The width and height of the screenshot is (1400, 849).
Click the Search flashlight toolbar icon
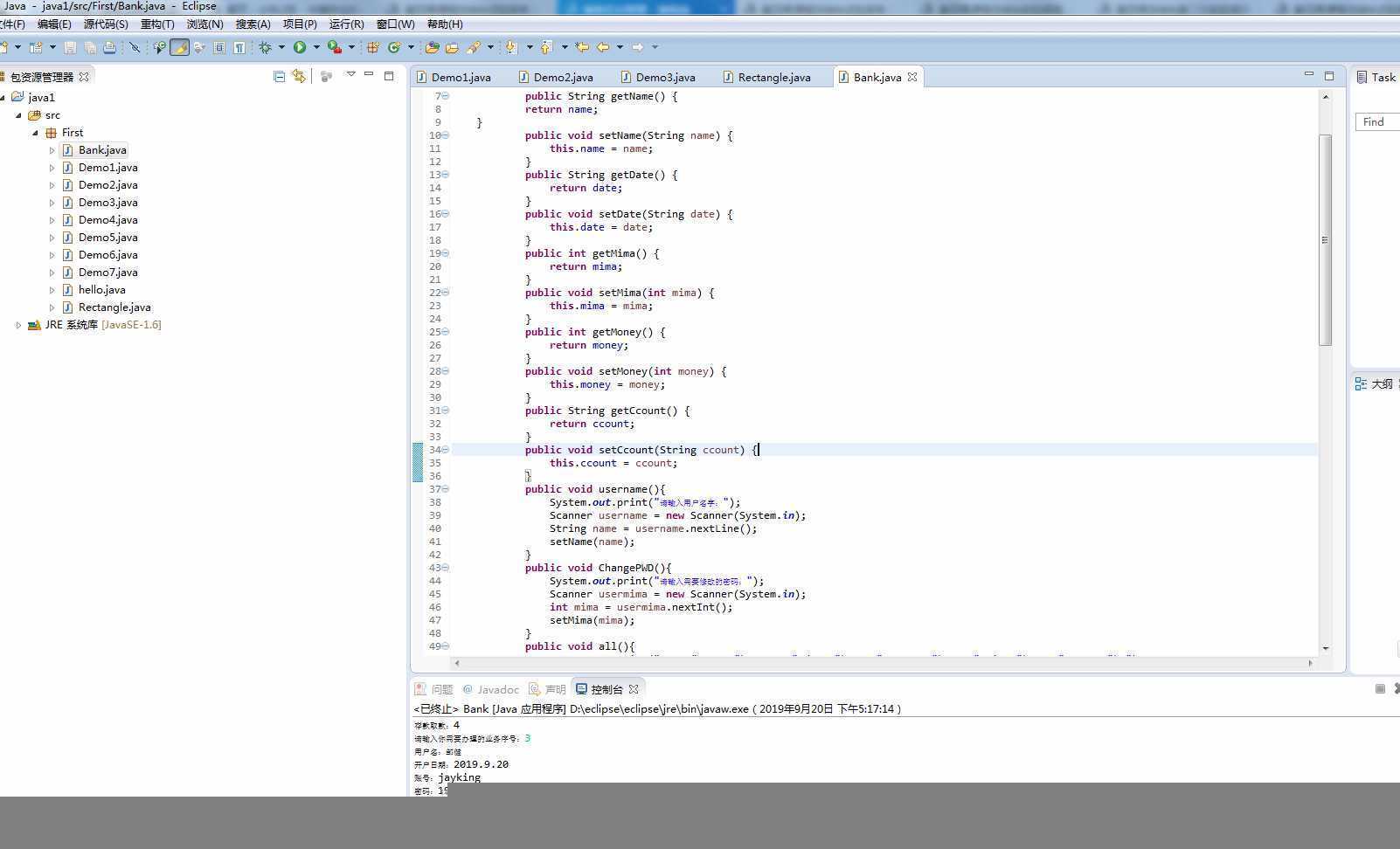(x=474, y=47)
